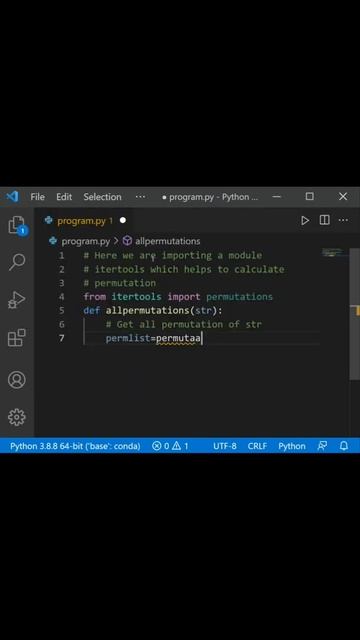Click allpermutations symbol in breadcrumb
360x640 pixels.
click(x=167, y=241)
